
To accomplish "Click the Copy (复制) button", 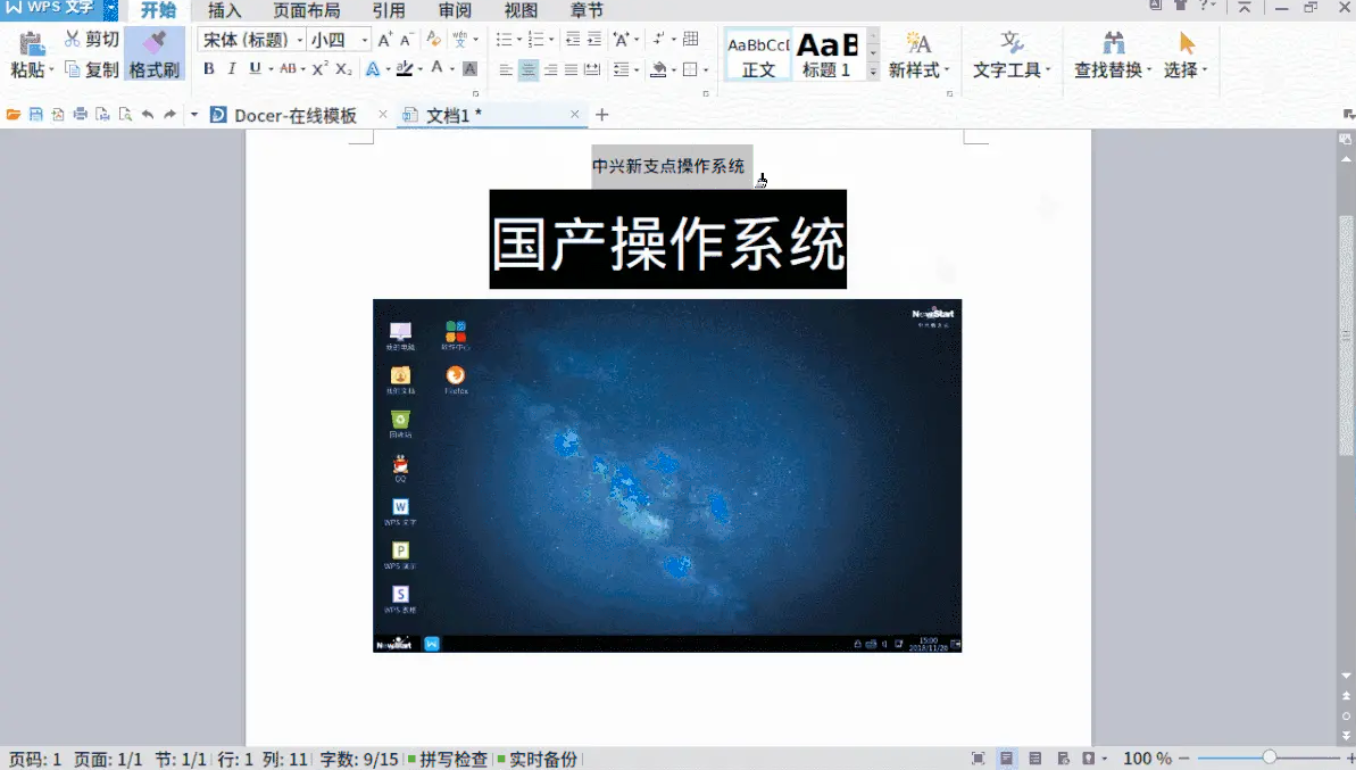I will pyautogui.click(x=91, y=70).
